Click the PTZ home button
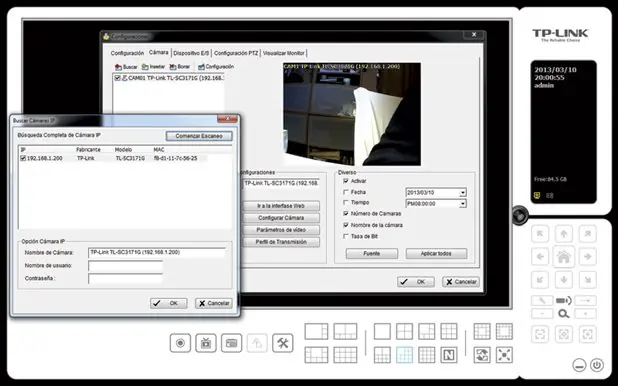 click(x=564, y=257)
